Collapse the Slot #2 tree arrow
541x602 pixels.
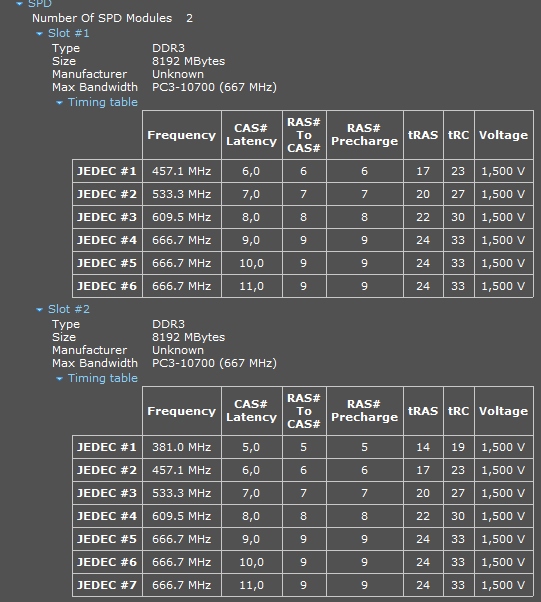coord(39,310)
